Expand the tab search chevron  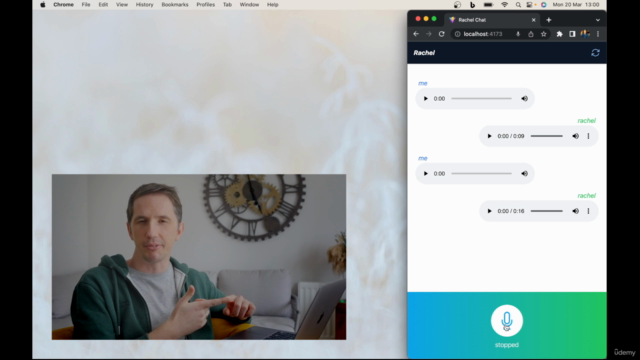tap(598, 20)
